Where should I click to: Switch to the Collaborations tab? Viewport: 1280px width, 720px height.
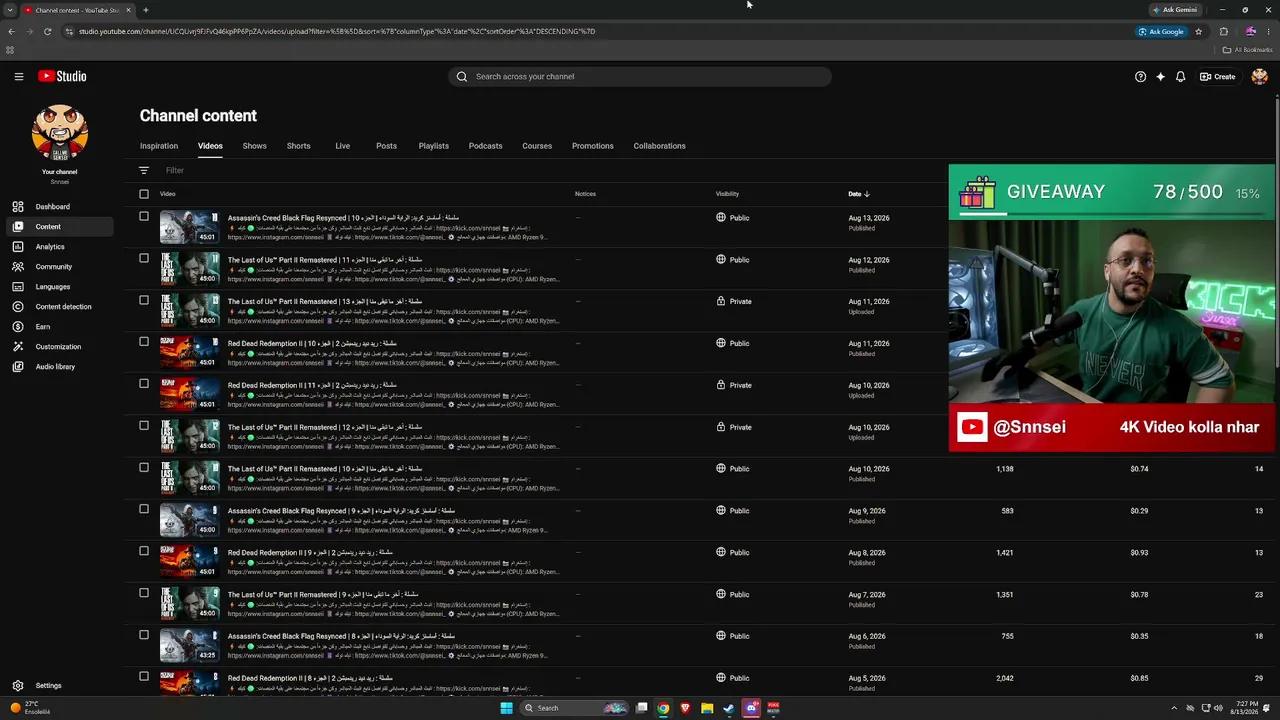(660, 146)
